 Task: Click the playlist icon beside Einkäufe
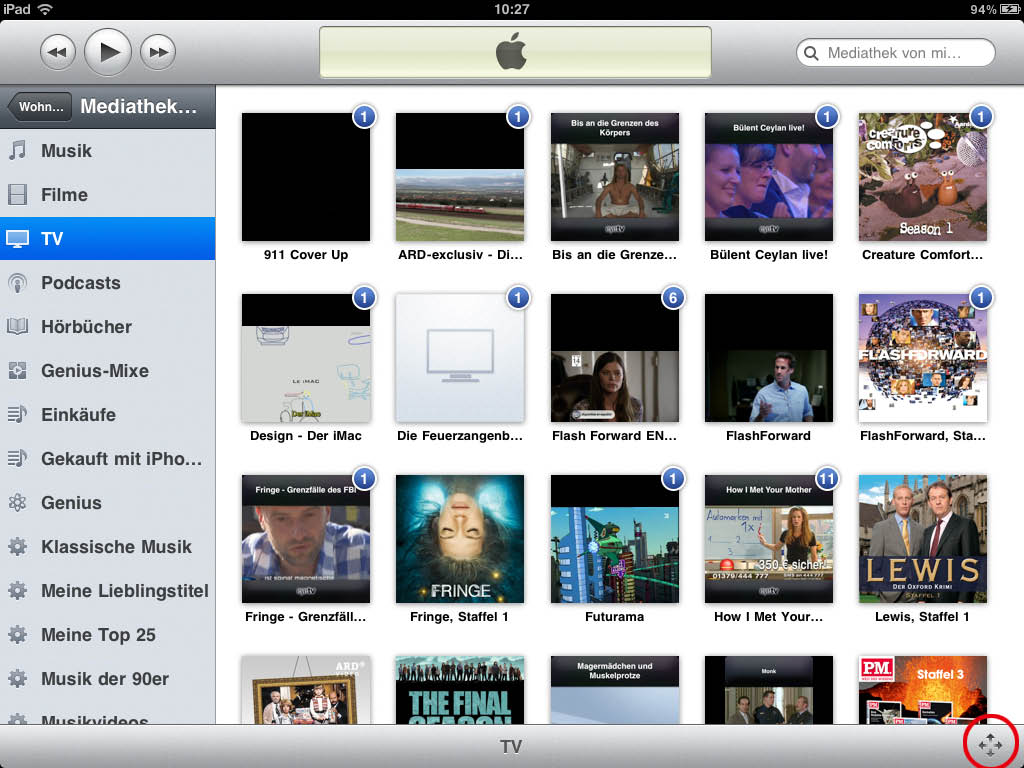[x=18, y=415]
